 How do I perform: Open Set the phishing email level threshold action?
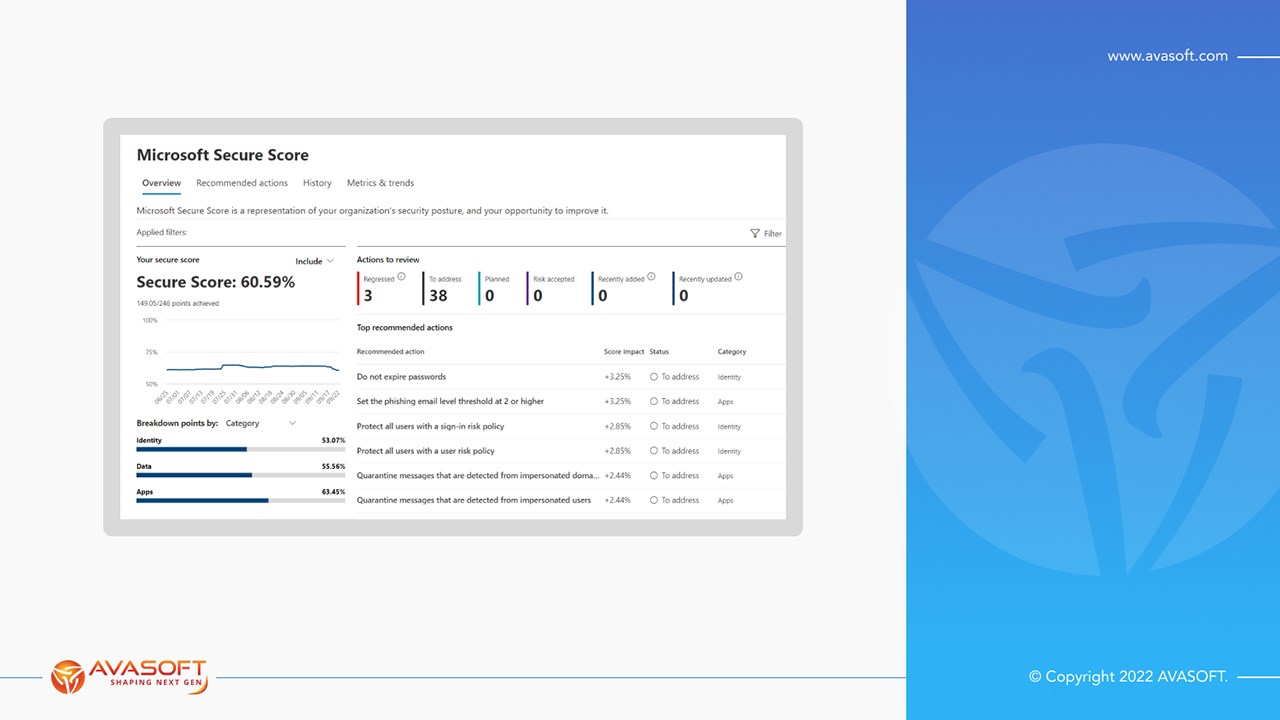pyautogui.click(x=450, y=401)
